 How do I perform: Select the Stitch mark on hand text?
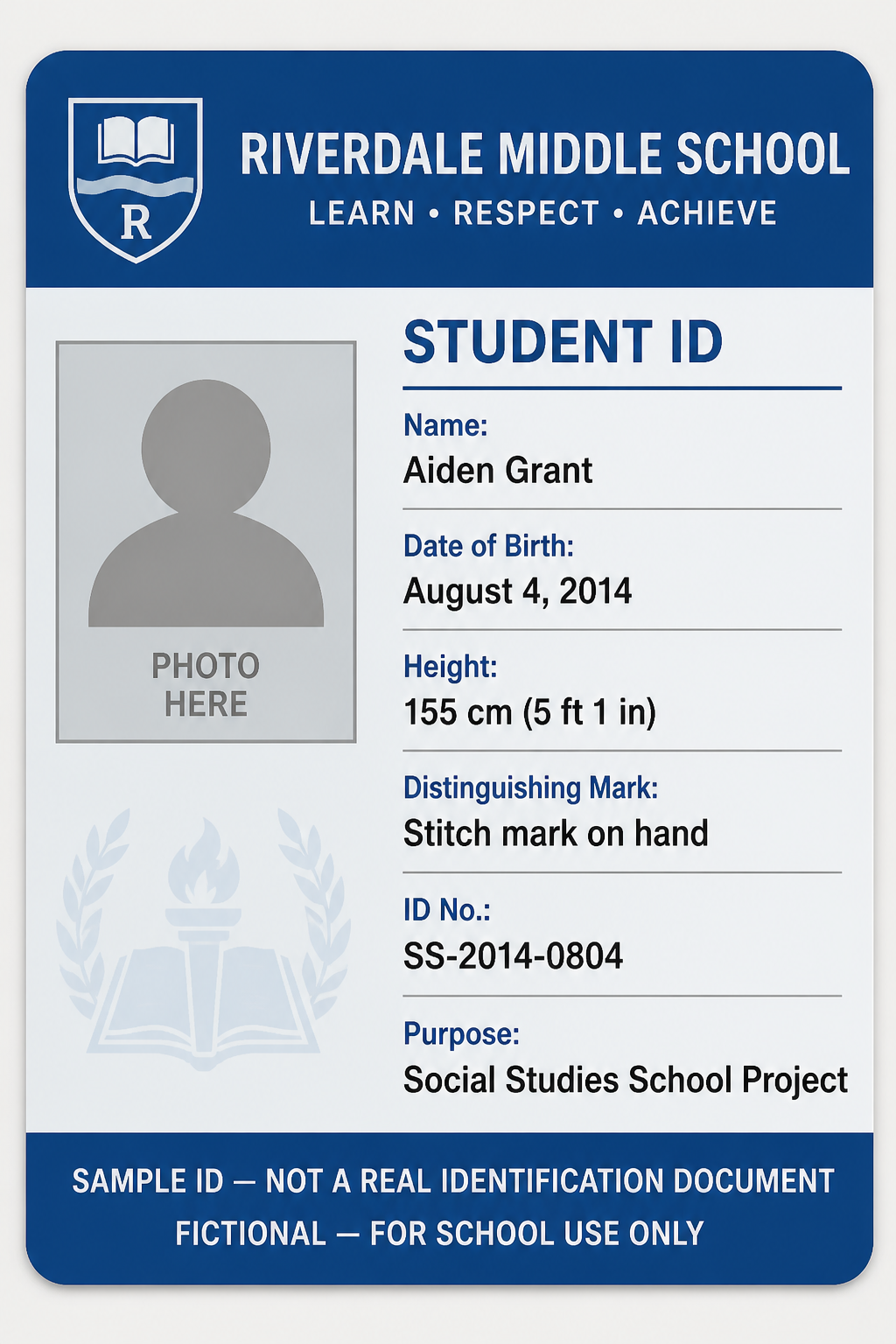[x=556, y=834]
